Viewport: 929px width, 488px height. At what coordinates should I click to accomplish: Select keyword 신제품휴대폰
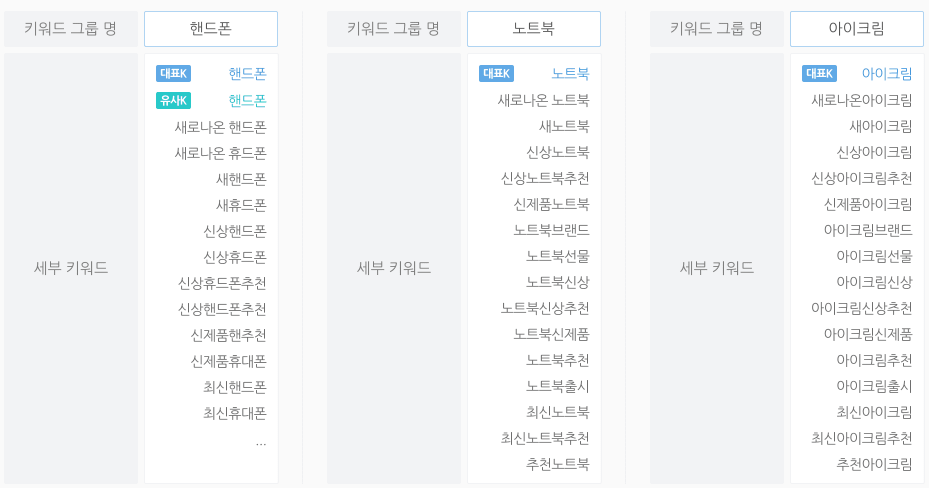pyautogui.click(x=229, y=361)
